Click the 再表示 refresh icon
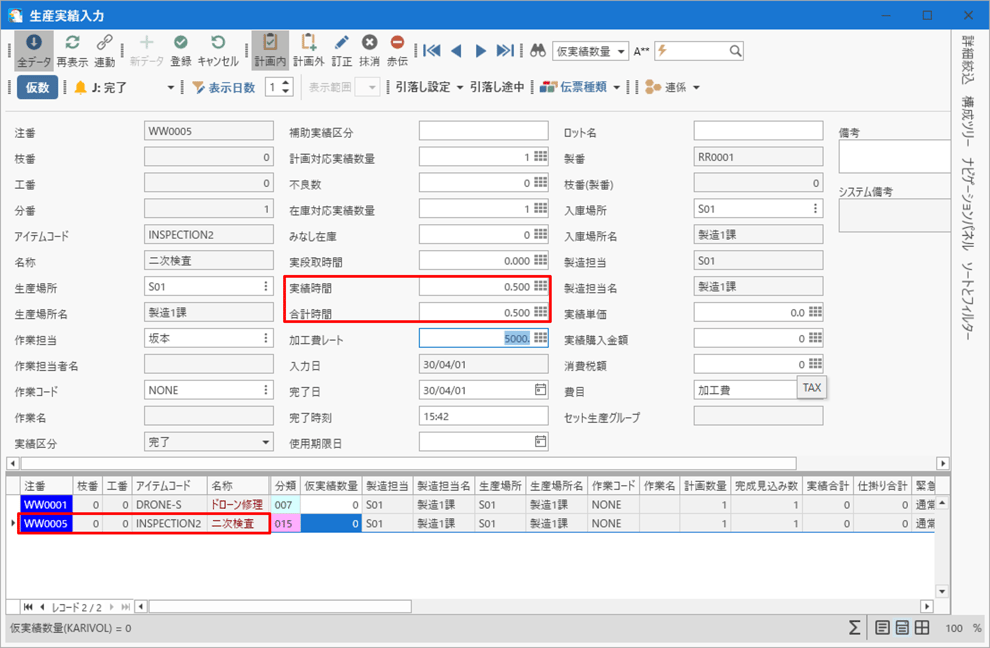 click(72, 43)
